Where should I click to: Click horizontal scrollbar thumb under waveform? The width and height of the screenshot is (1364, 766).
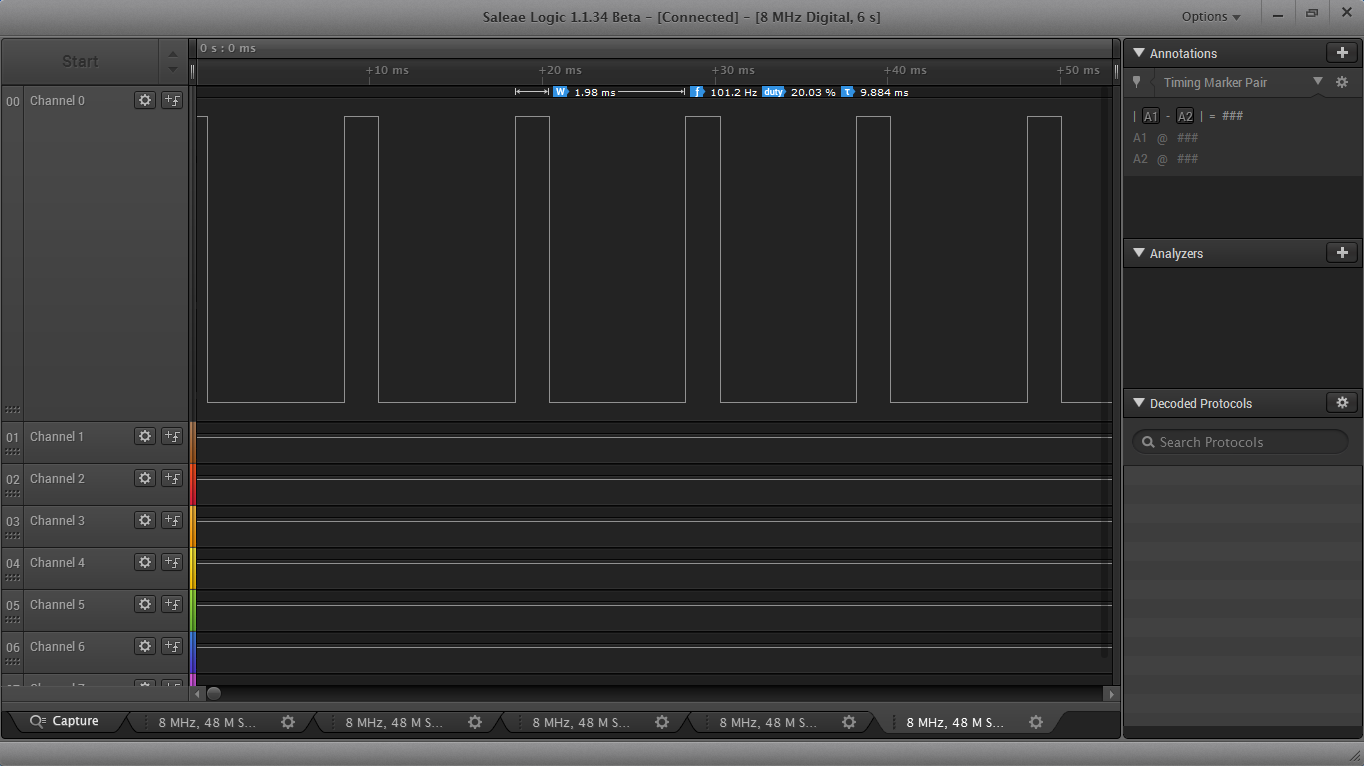click(213, 693)
